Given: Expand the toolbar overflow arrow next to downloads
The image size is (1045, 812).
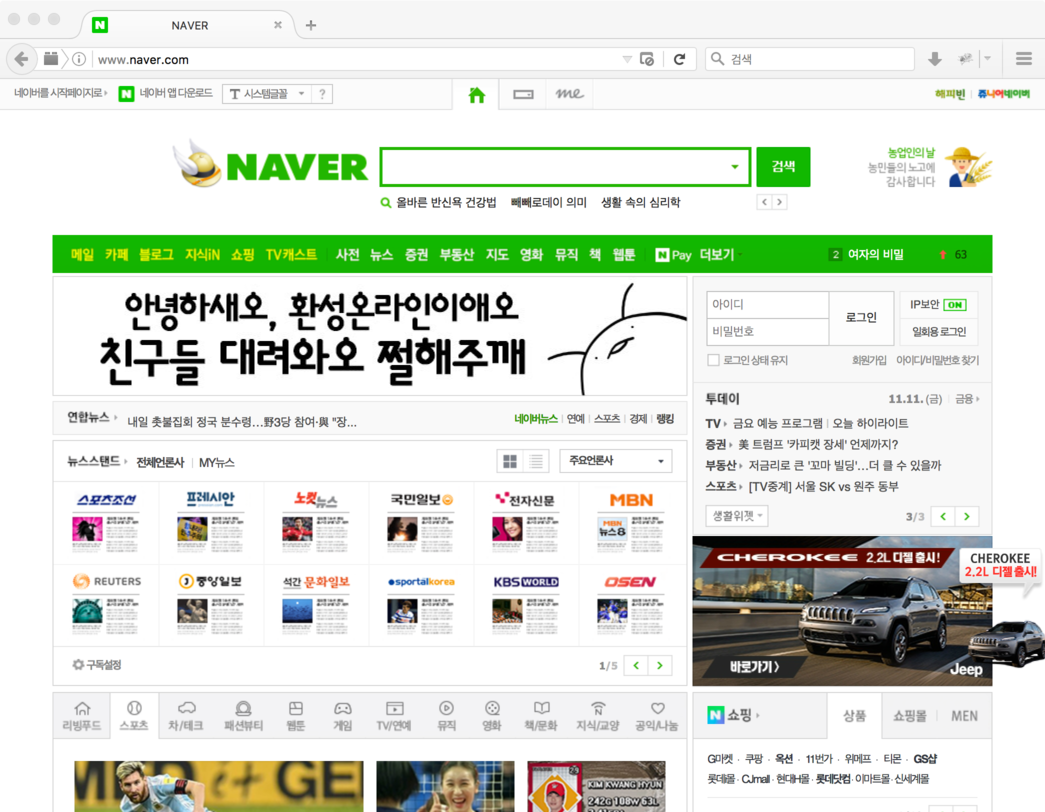Looking at the screenshot, I should coord(988,59).
